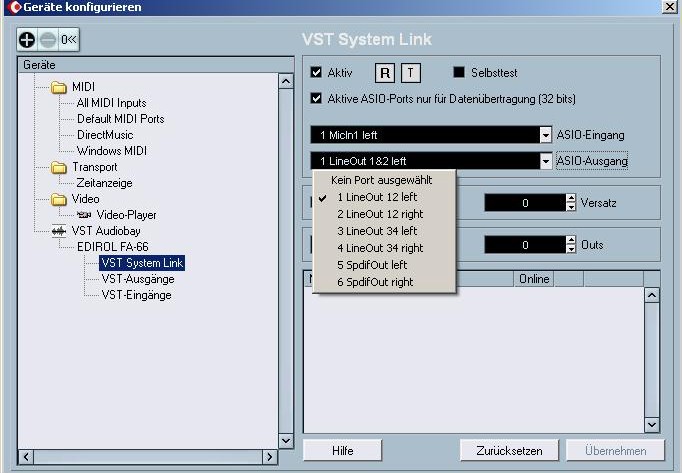The width and height of the screenshot is (682, 473).
Task: Click the remove device minus icon
Action: click(x=48, y=40)
